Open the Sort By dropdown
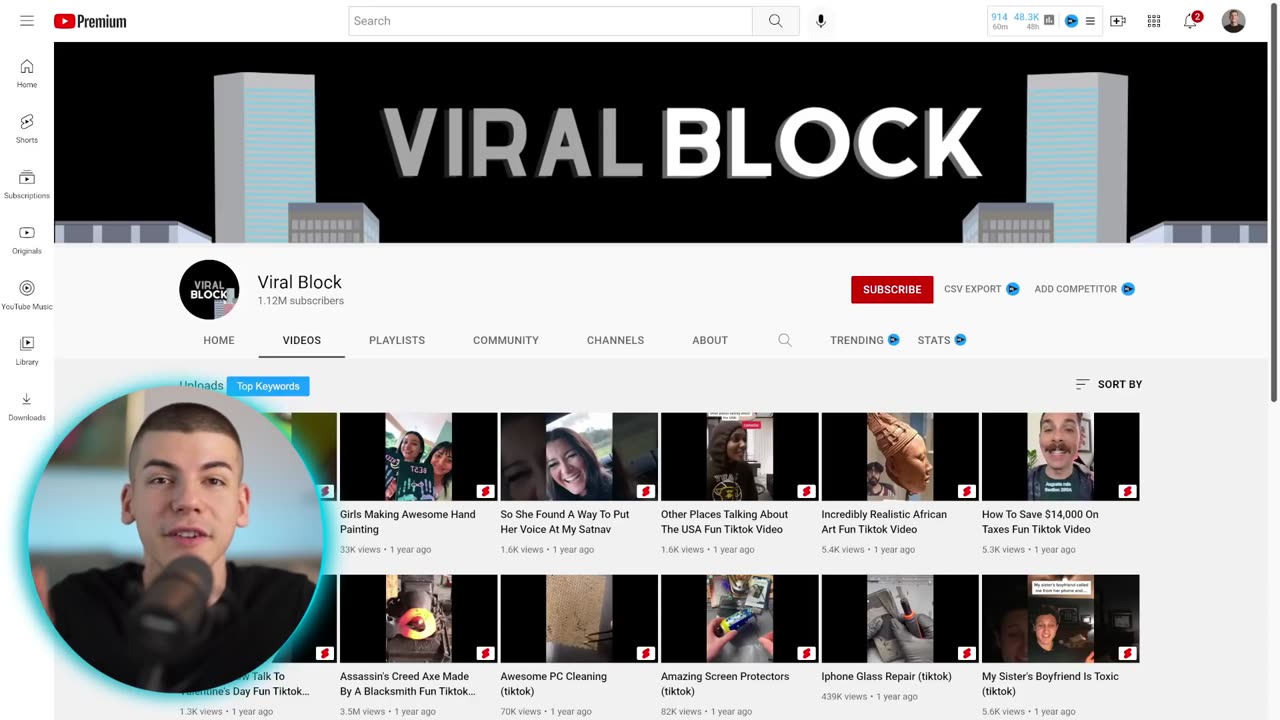The image size is (1280, 720). 1108,384
